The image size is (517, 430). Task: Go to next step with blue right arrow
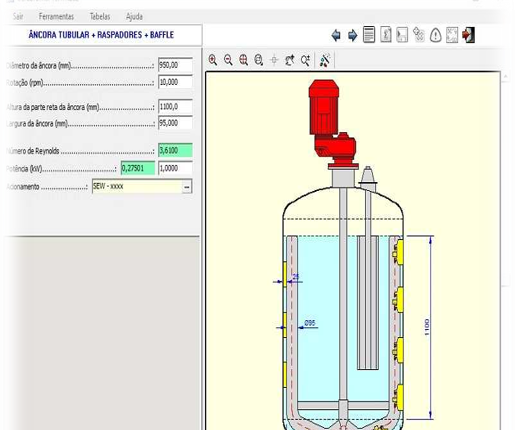tap(352, 35)
